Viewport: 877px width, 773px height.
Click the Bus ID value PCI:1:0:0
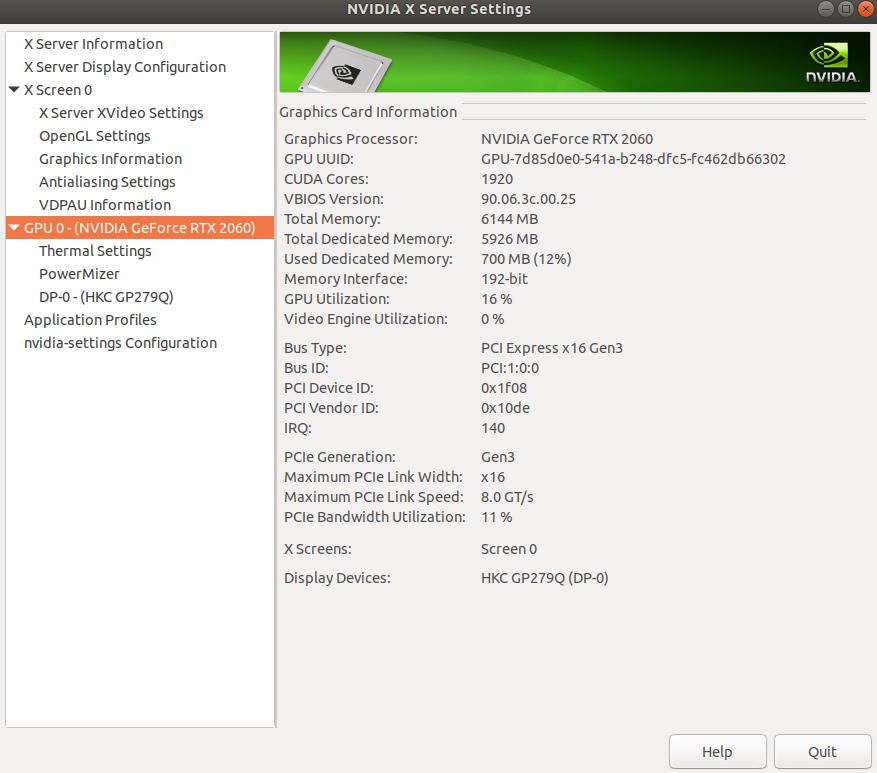click(x=510, y=368)
